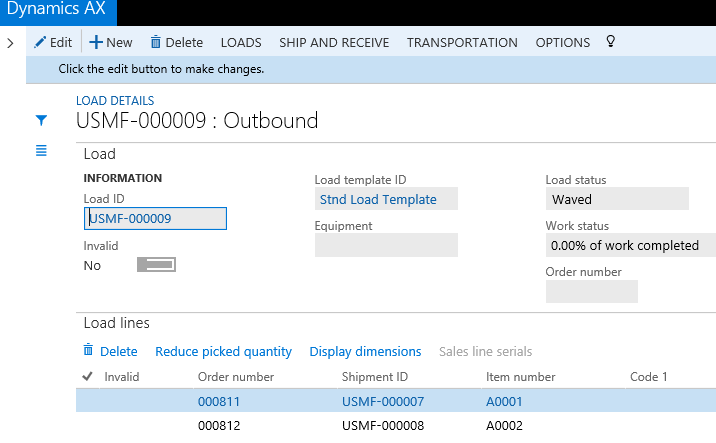Open the filter funnel icon
Image resolution: width=716 pixels, height=443 pixels.
pos(41,120)
